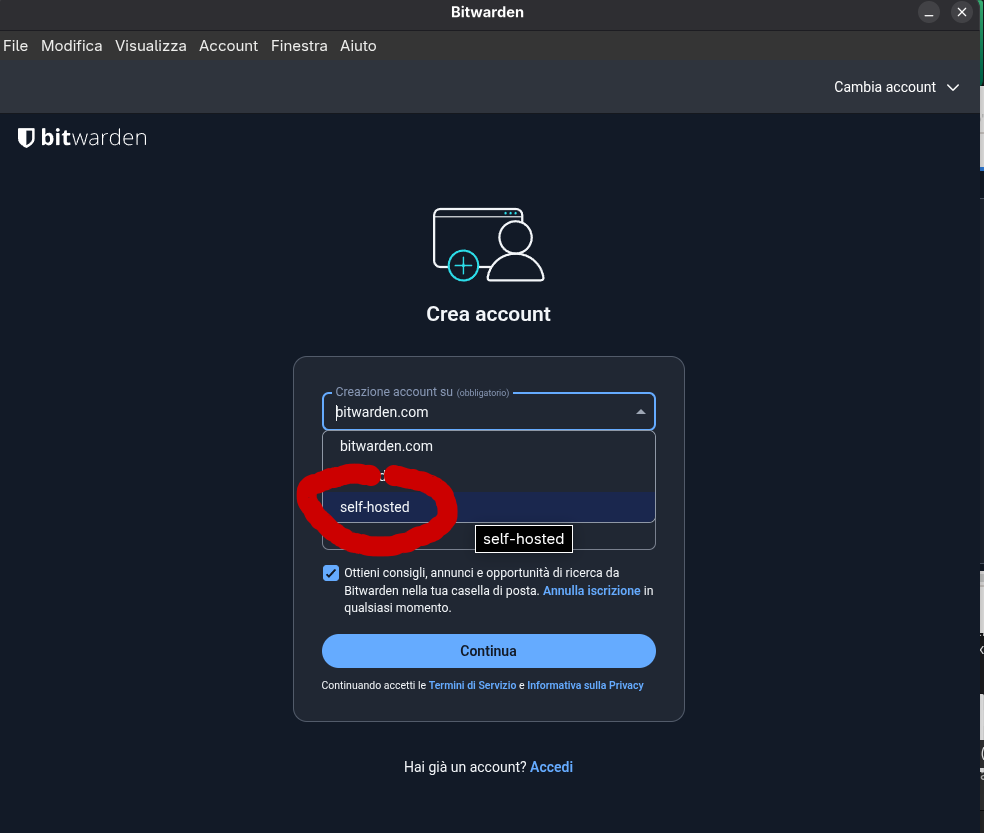Minimize the Bitwarden window
The height and width of the screenshot is (833, 984).
930,13
